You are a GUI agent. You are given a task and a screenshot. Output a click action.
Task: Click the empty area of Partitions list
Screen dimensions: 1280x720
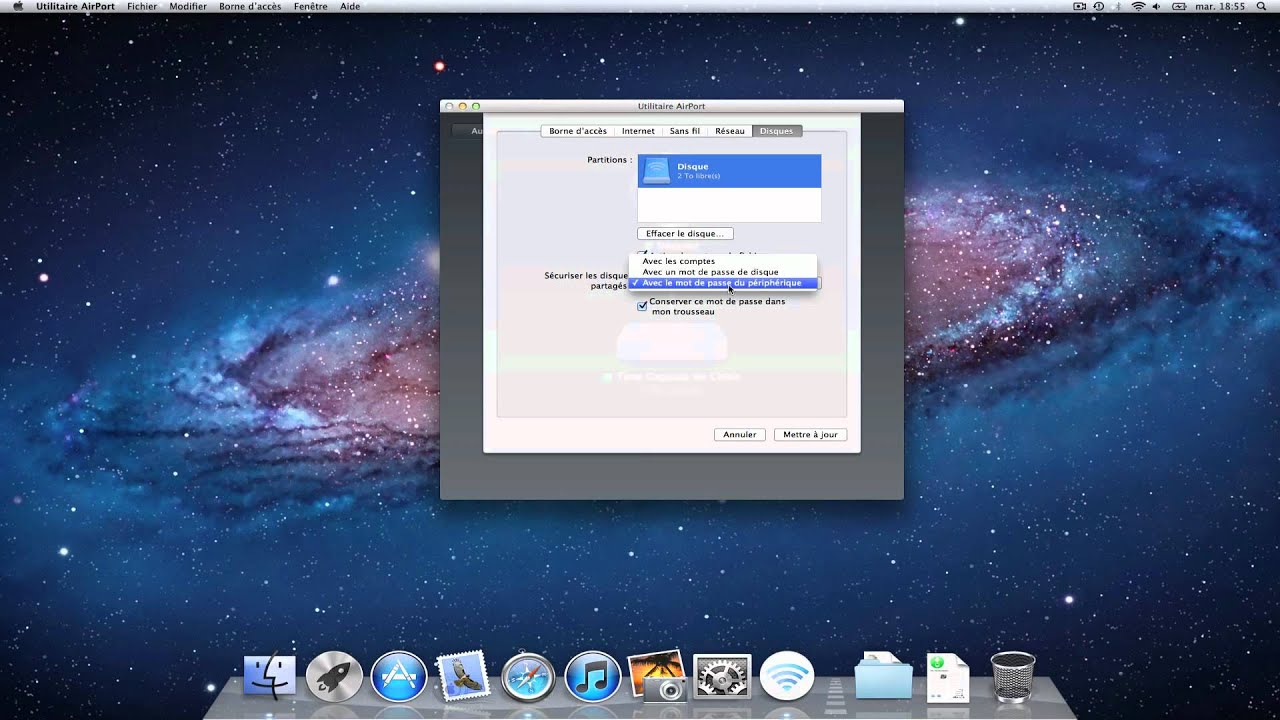(x=729, y=205)
